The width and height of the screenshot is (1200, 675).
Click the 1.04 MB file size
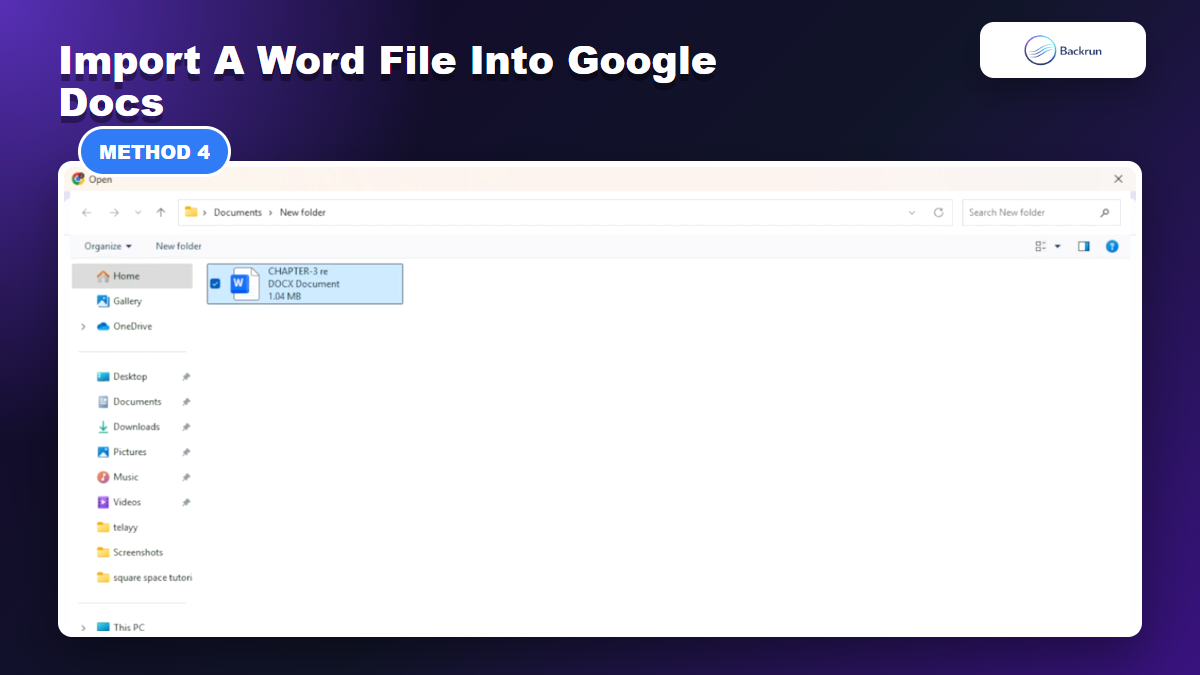(x=285, y=297)
